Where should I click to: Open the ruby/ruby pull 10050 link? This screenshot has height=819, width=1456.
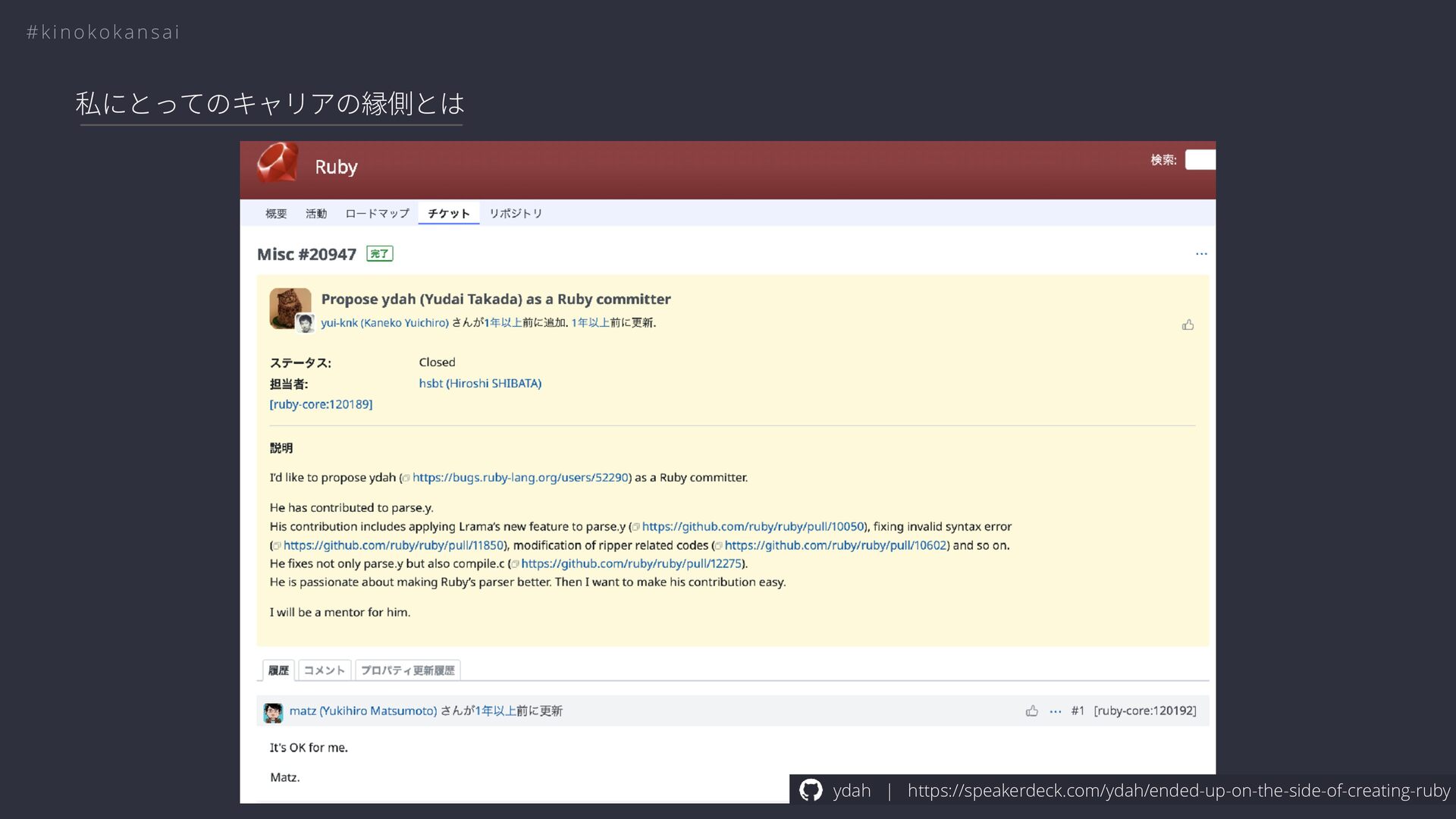pos(753,526)
